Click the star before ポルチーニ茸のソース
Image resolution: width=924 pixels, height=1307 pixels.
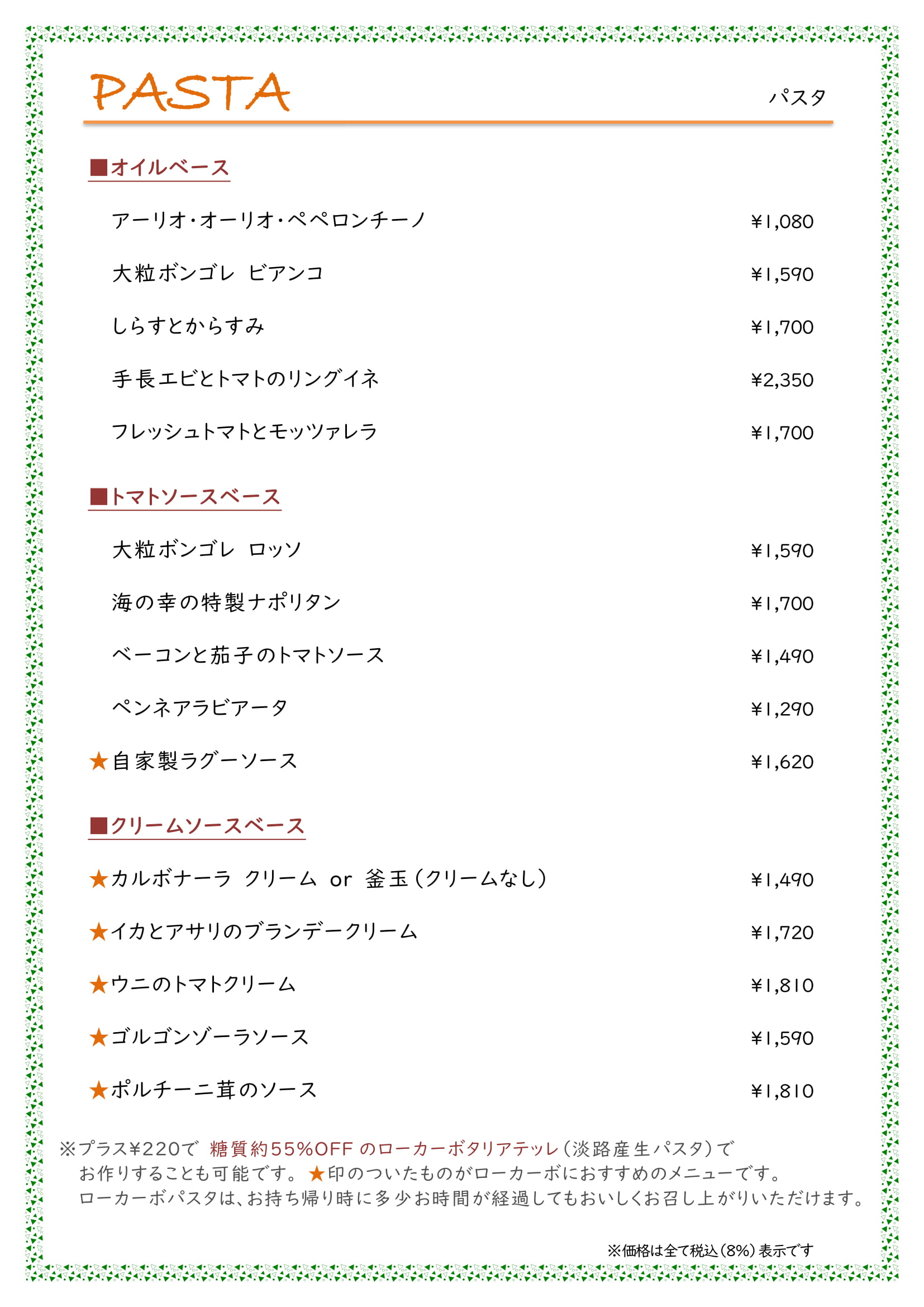click(x=99, y=1090)
